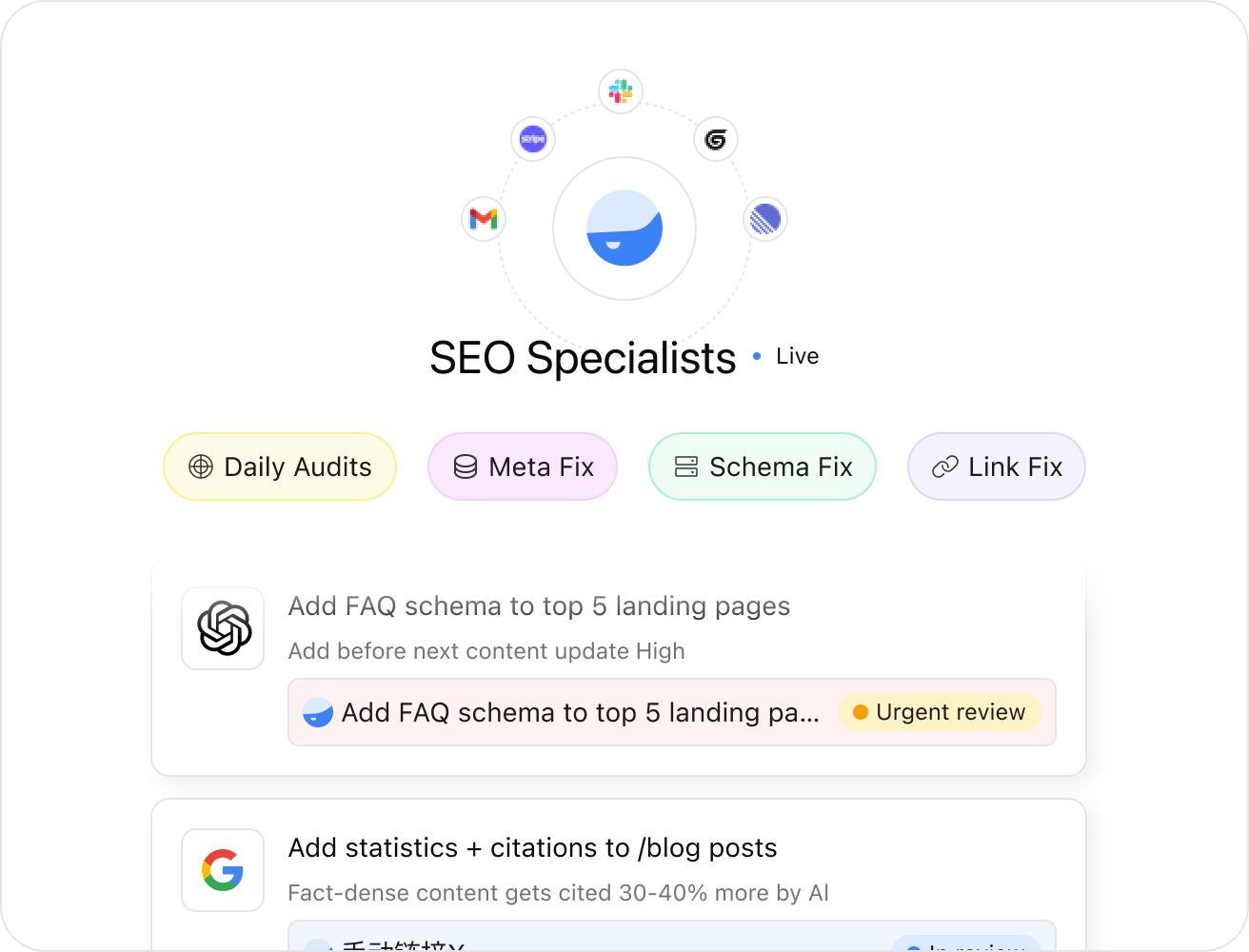Viewport: 1249px width, 952px height.
Task: Select the Gmail integration icon
Action: click(483, 219)
